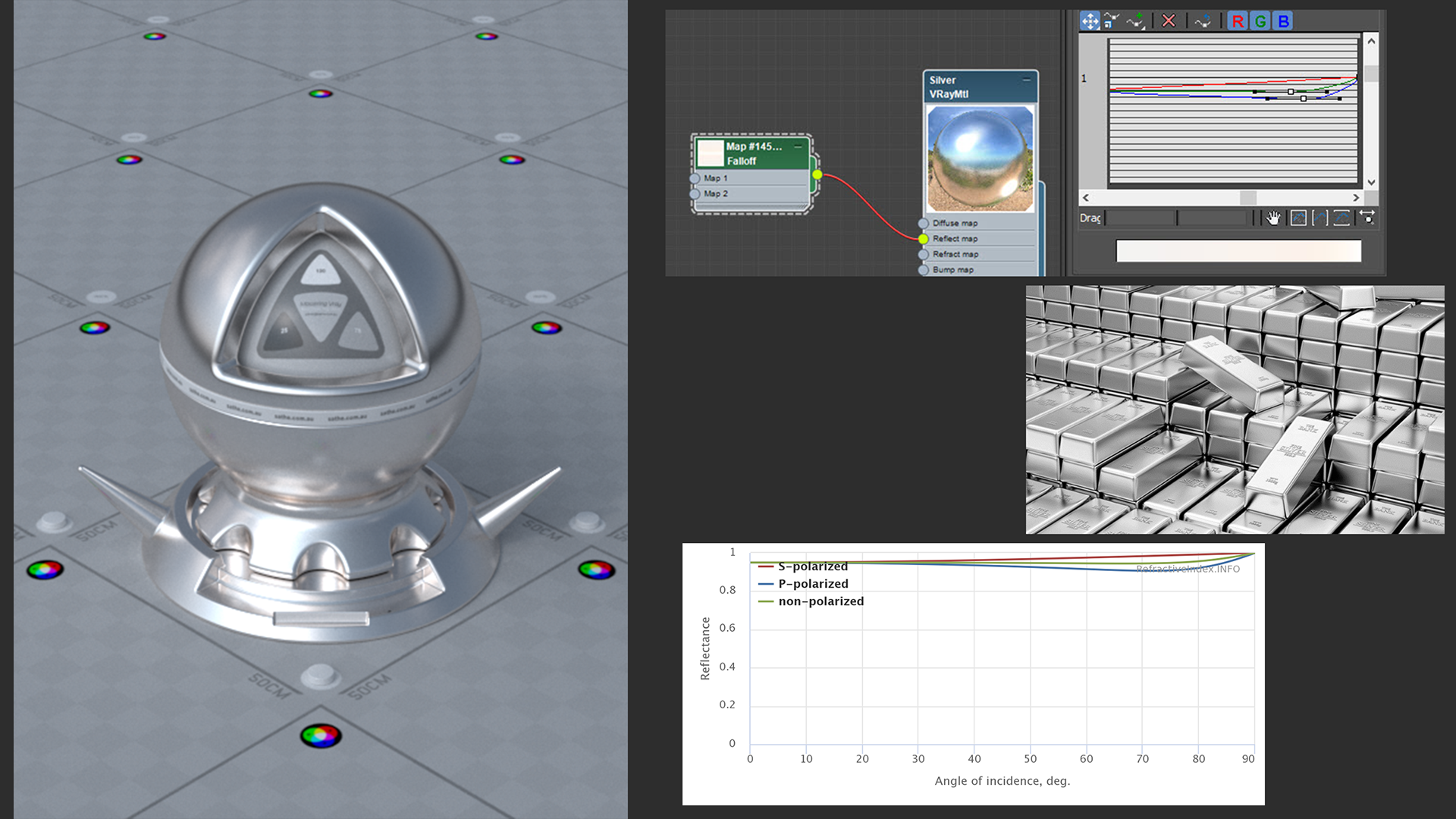Click the red X Delete point icon

pyautogui.click(x=1169, y=21)
